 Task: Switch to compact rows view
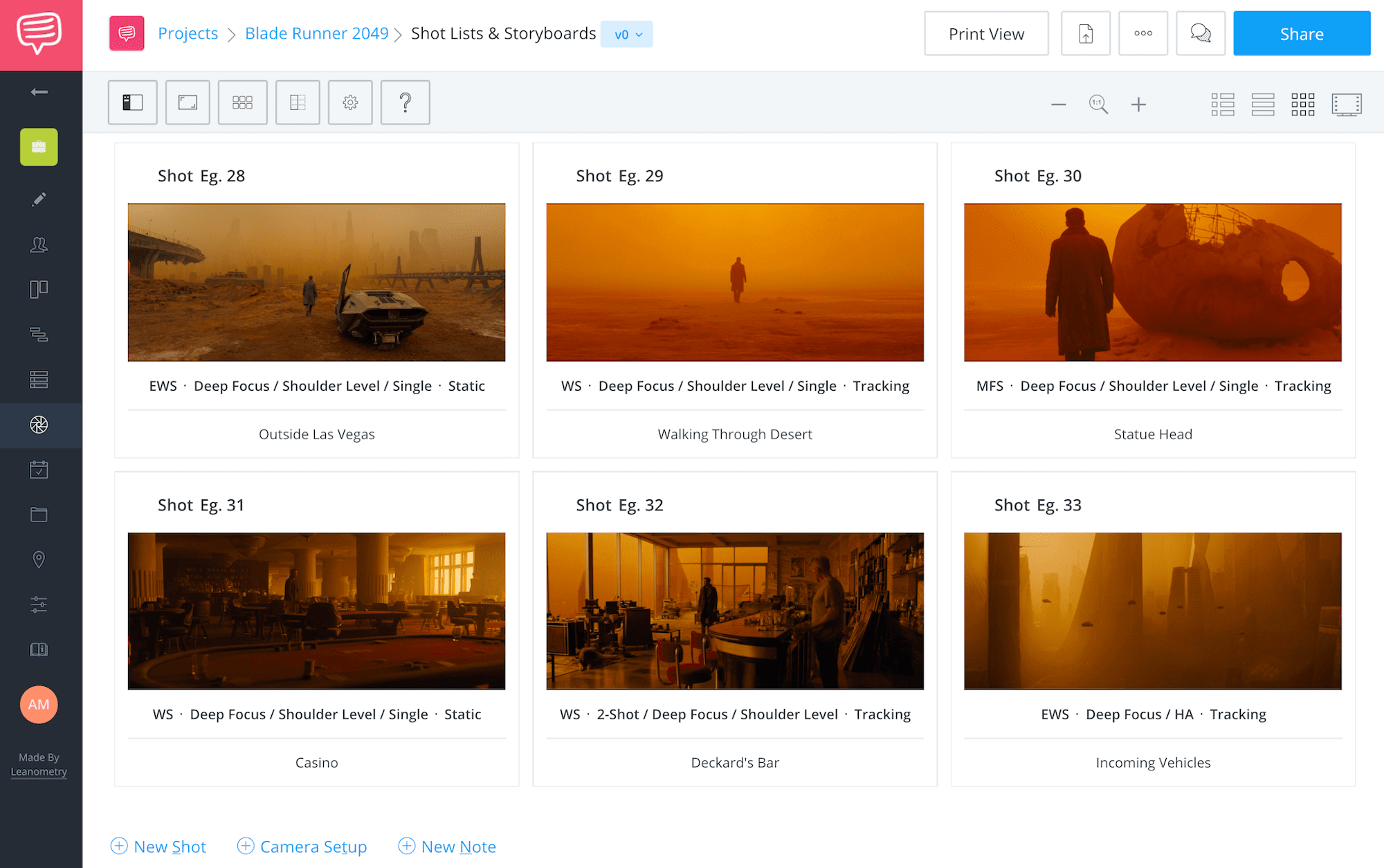[x=1263, y=104]
